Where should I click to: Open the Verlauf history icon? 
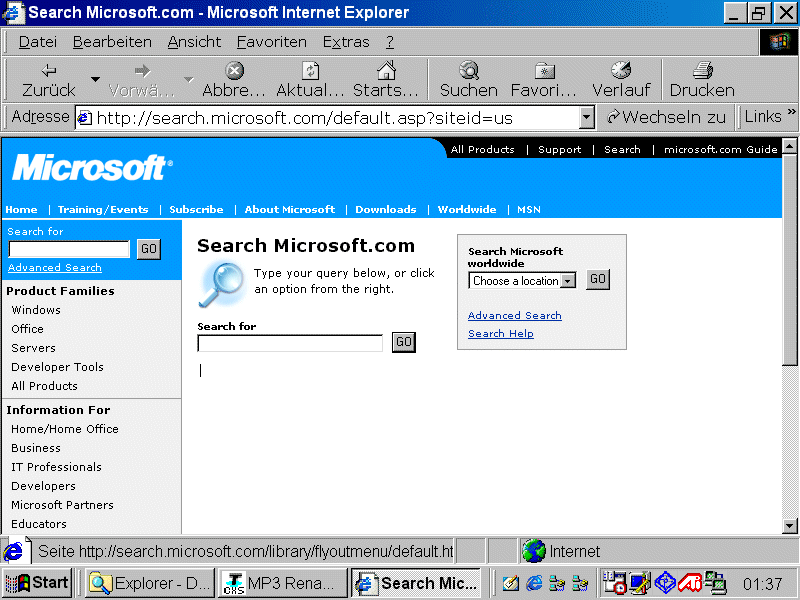(621, 71)
